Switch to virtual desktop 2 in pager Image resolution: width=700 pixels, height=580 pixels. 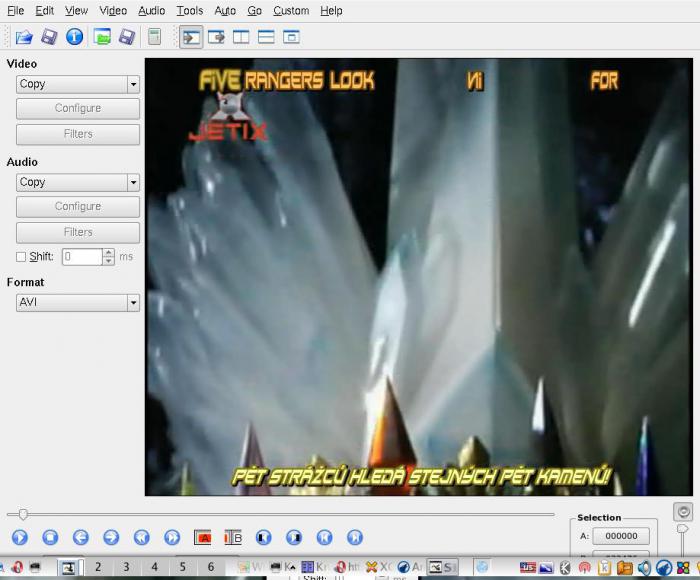[x=98, y=567]
